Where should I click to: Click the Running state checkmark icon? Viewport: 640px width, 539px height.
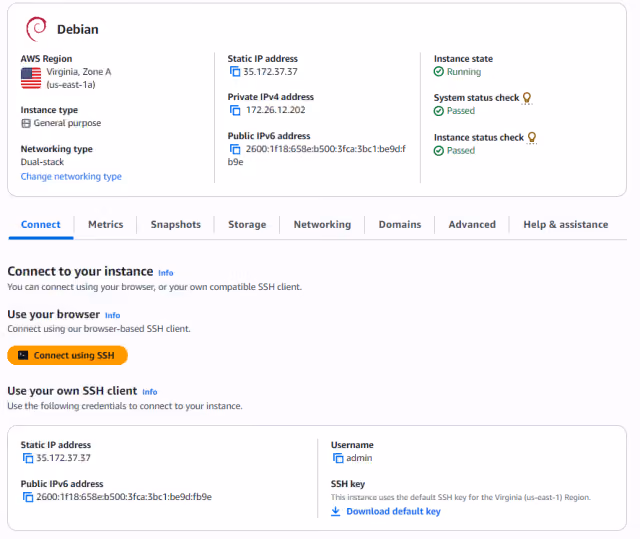coord(439,72)
